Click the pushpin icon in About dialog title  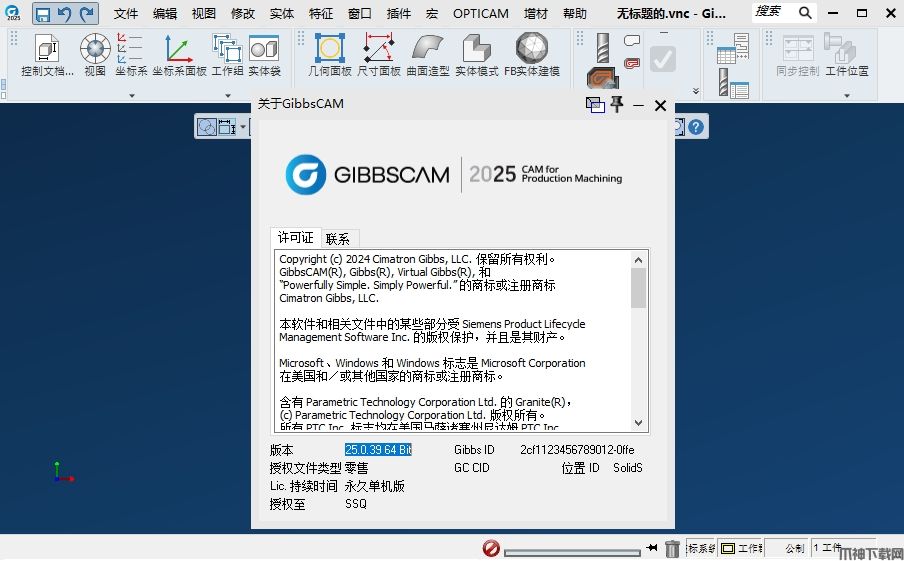(617, 104)
